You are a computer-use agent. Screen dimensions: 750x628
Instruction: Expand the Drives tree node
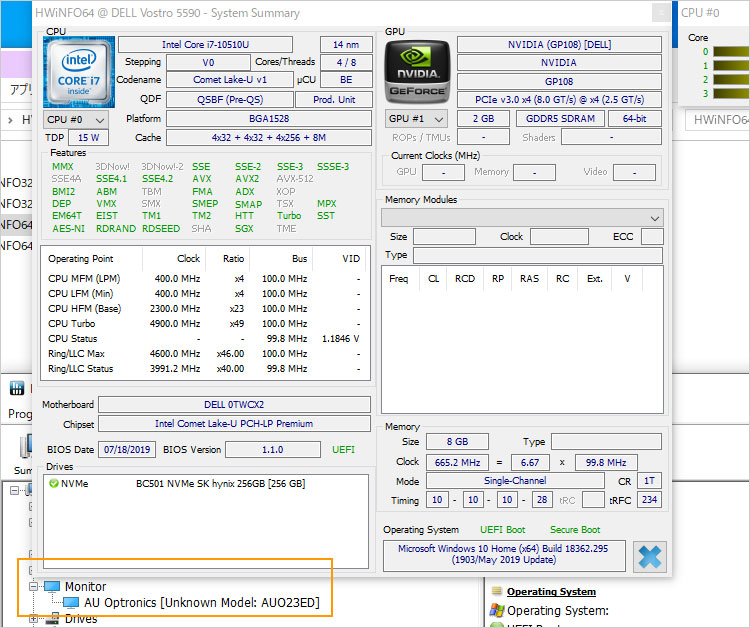33,619
